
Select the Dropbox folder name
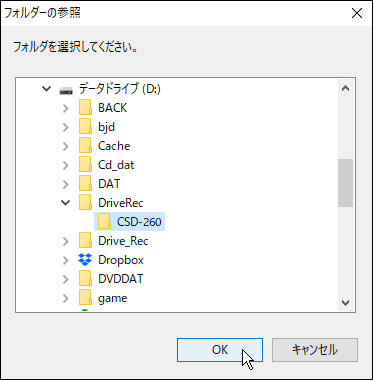pos(121,260)
